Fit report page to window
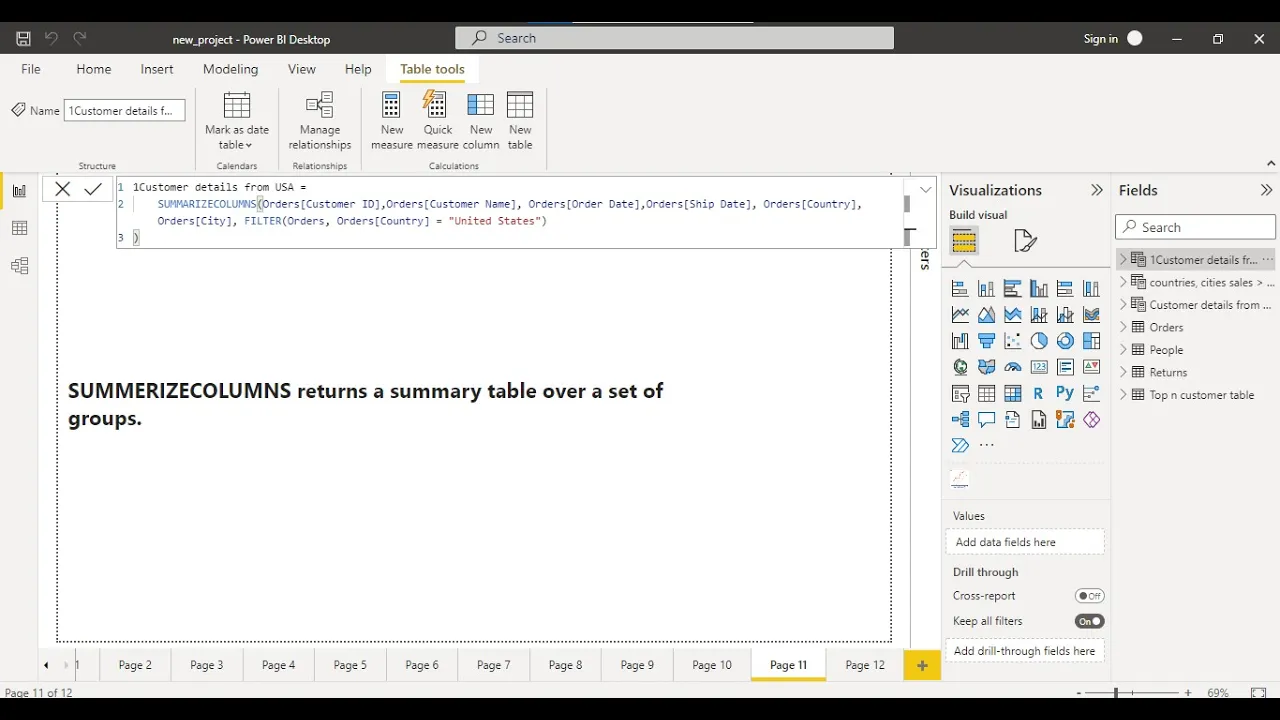The height and width of the screenshot is (720, 1280). click(1258, 692)
